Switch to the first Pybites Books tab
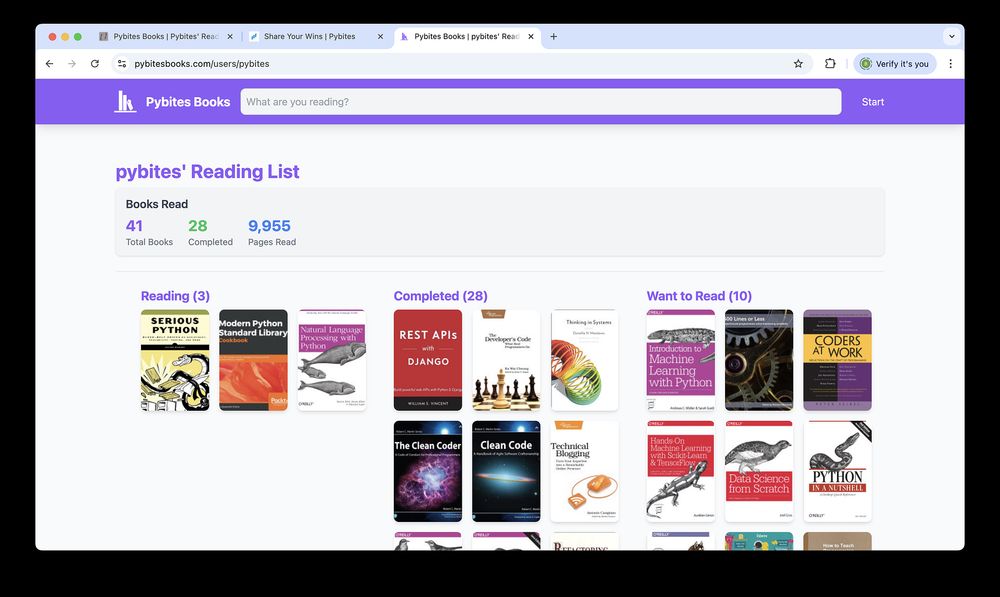 click(165, 36)
